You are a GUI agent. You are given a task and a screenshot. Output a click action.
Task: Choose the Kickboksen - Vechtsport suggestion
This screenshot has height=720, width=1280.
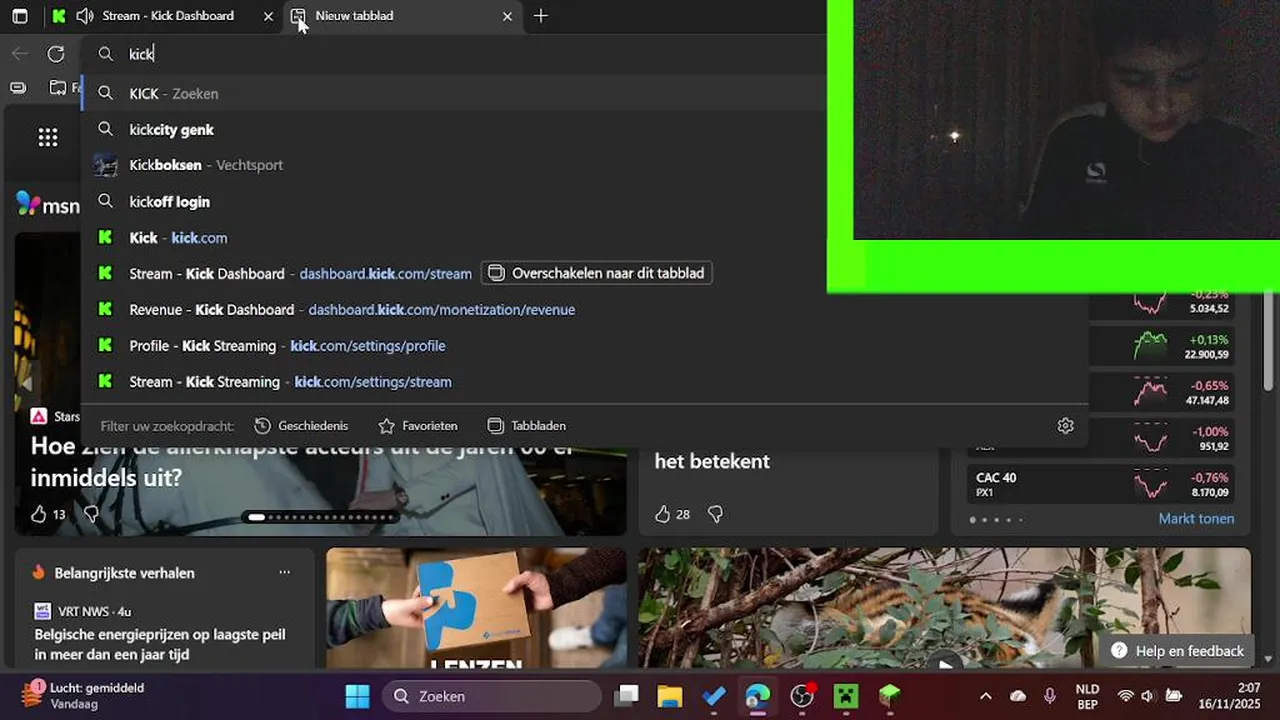[585, 165]
